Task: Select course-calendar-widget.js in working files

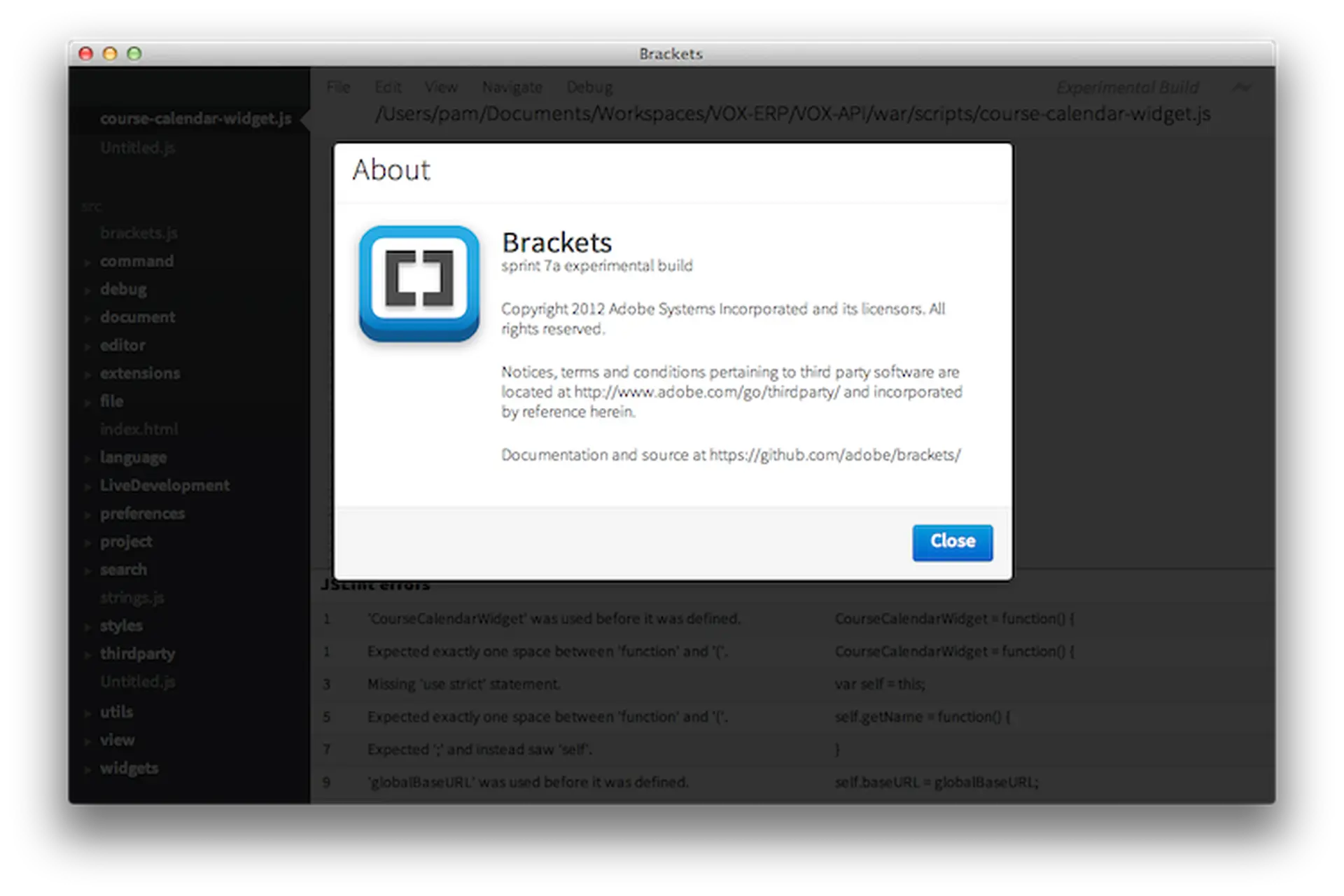Action: (x=195, y=118)
